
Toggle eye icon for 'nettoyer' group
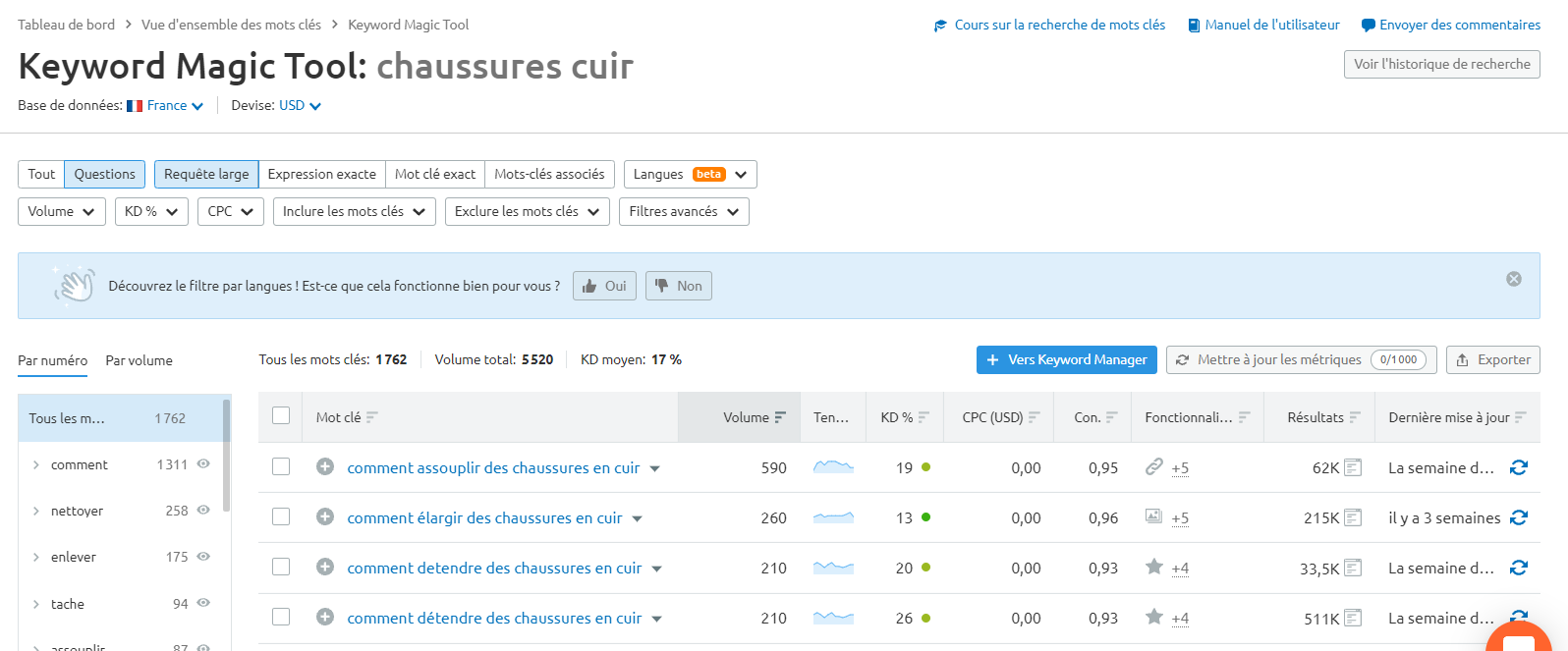point(203,510)
